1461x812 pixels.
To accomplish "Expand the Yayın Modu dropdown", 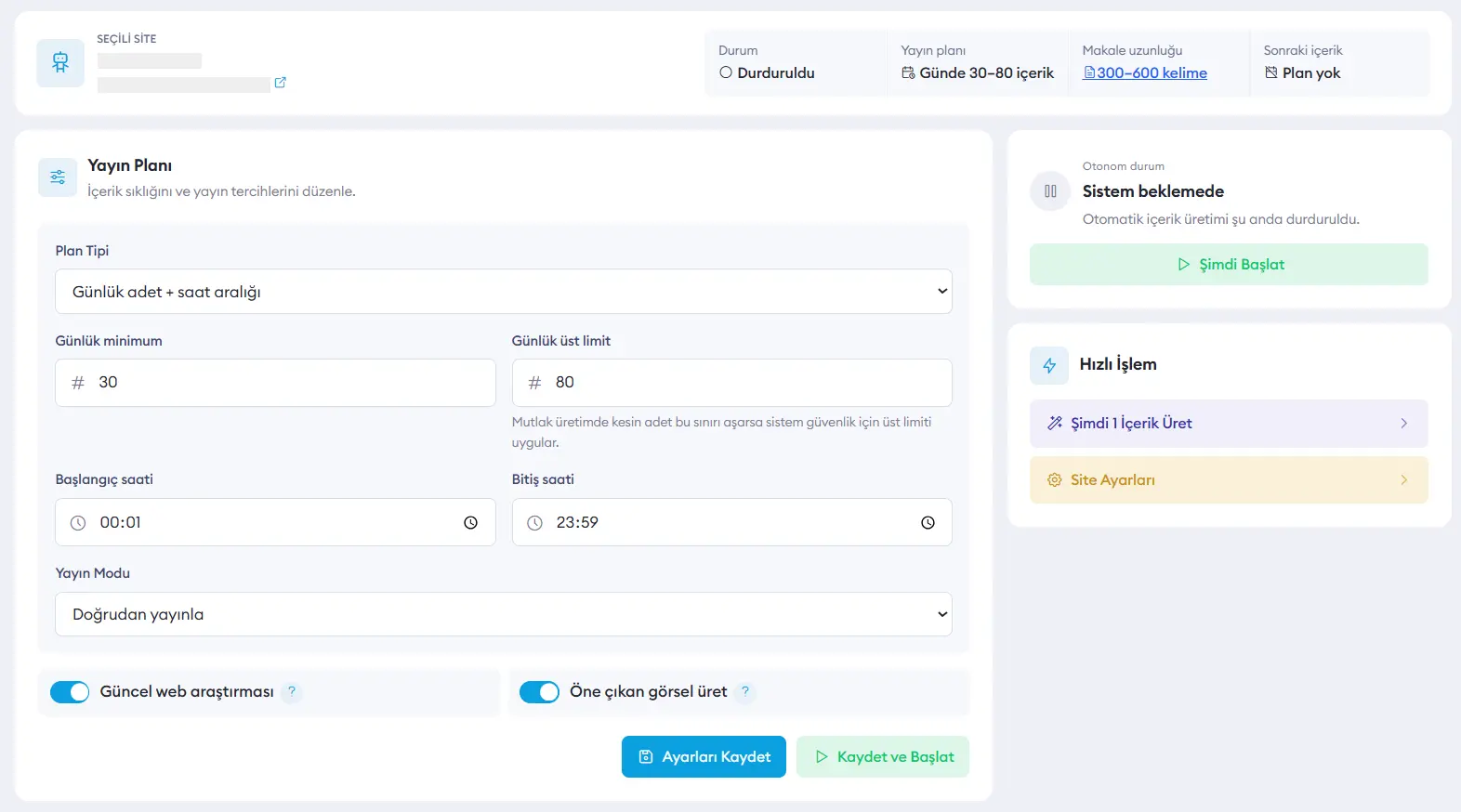I will (504, 614).
